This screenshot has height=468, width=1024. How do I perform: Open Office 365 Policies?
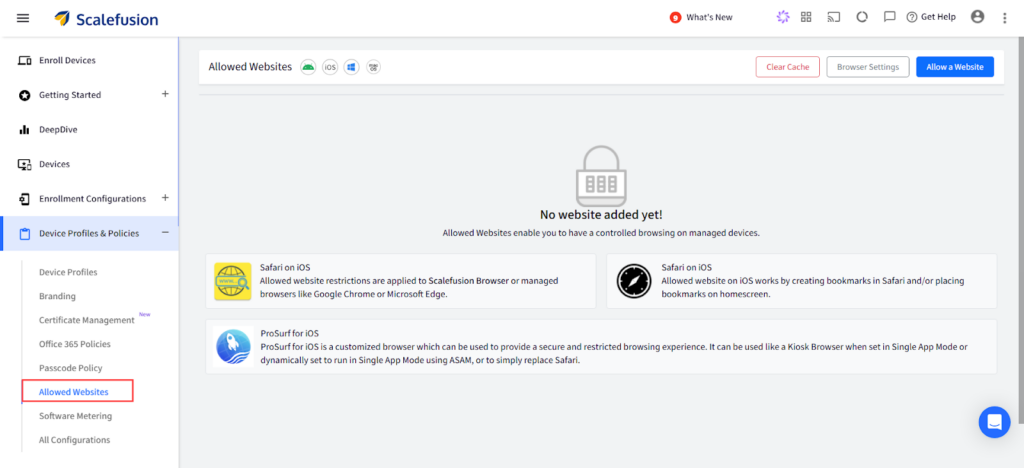[x=74, y=344]
